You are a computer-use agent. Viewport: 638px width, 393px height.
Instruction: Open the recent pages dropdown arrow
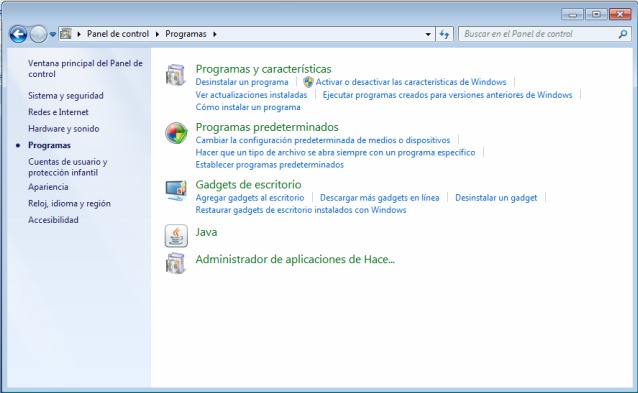tap(53, 35)
